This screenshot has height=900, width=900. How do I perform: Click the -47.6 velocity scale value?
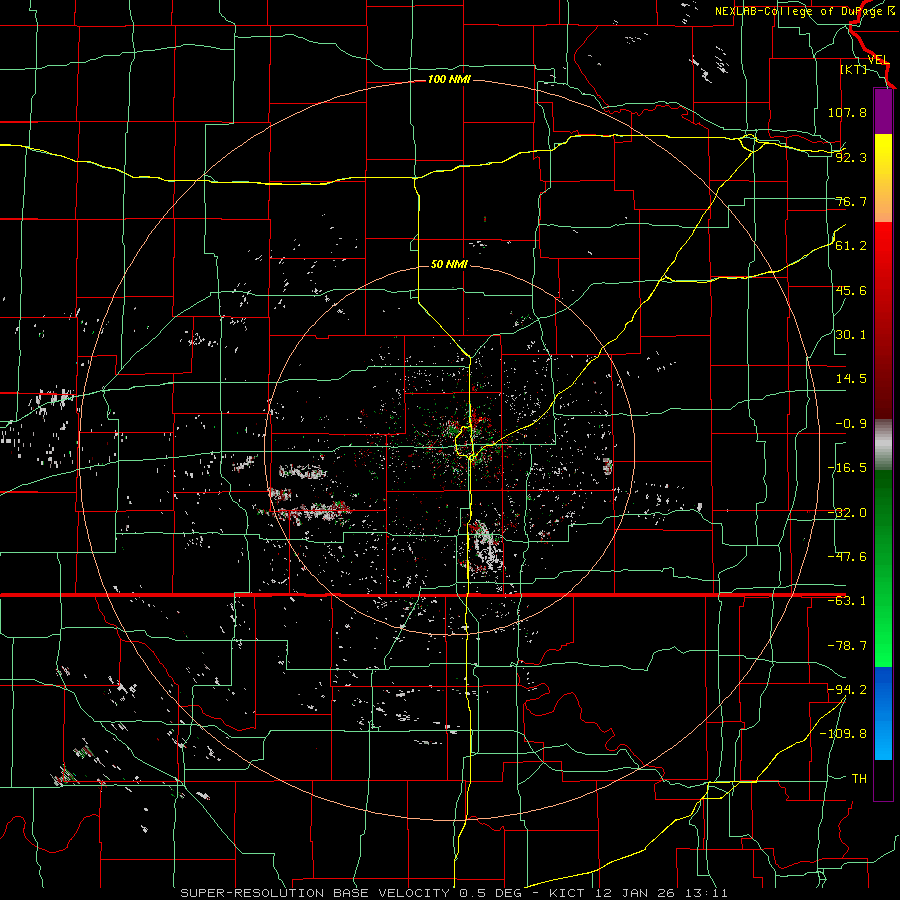(847, 557)
